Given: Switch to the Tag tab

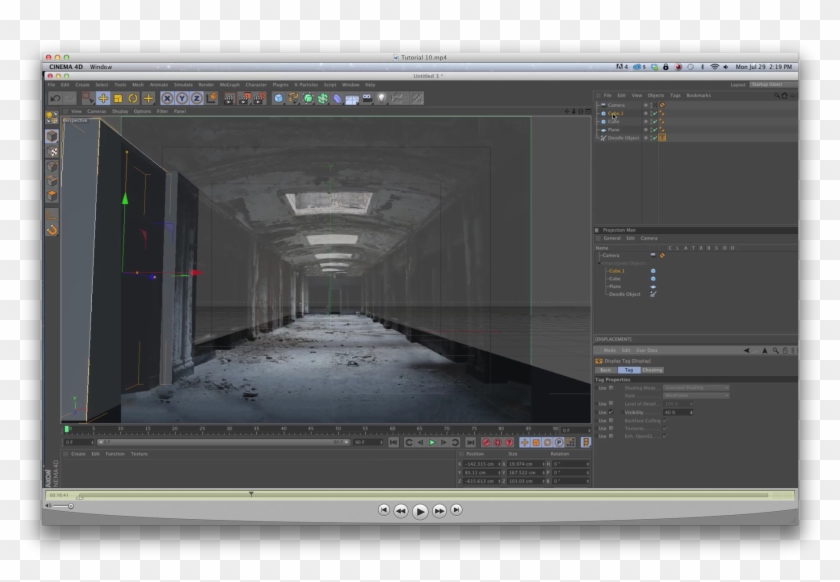Looking at the screenshot, I should point(629,370).
